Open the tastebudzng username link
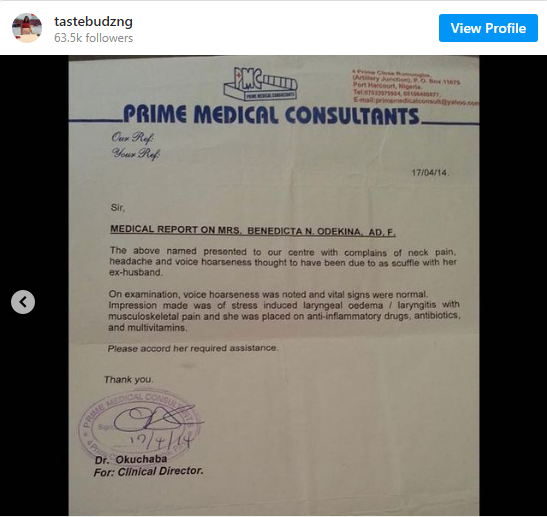The image size is (547, 517). click(93, 21)
